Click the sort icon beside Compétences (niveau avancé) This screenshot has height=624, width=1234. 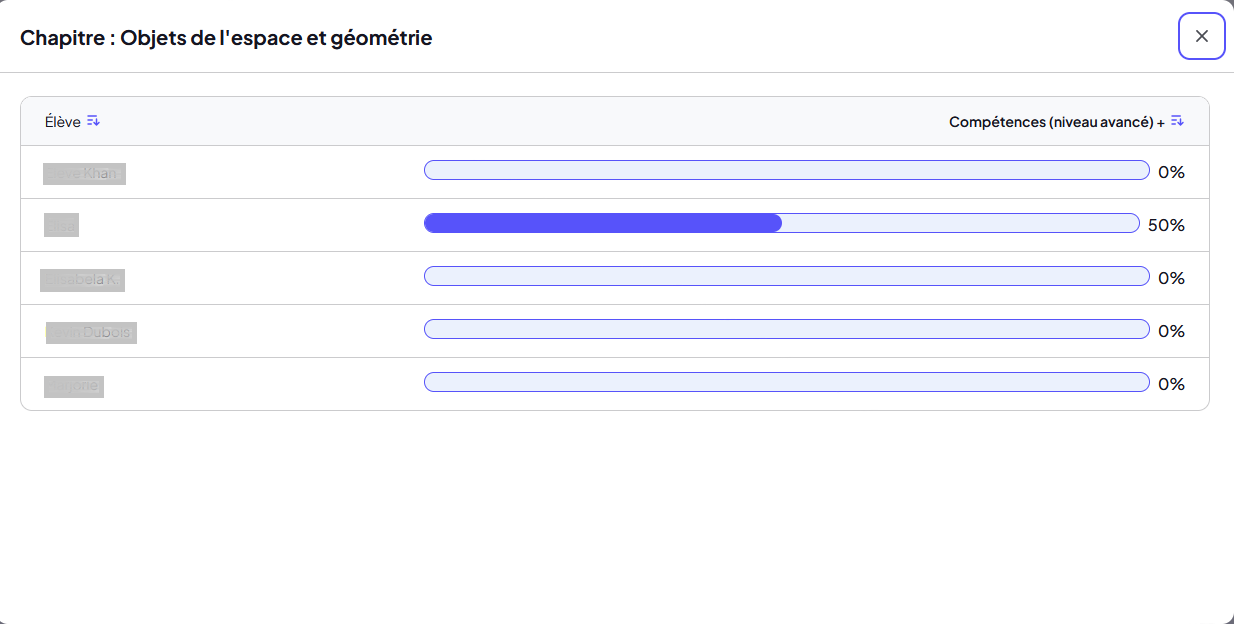[x=1177, y=121]
